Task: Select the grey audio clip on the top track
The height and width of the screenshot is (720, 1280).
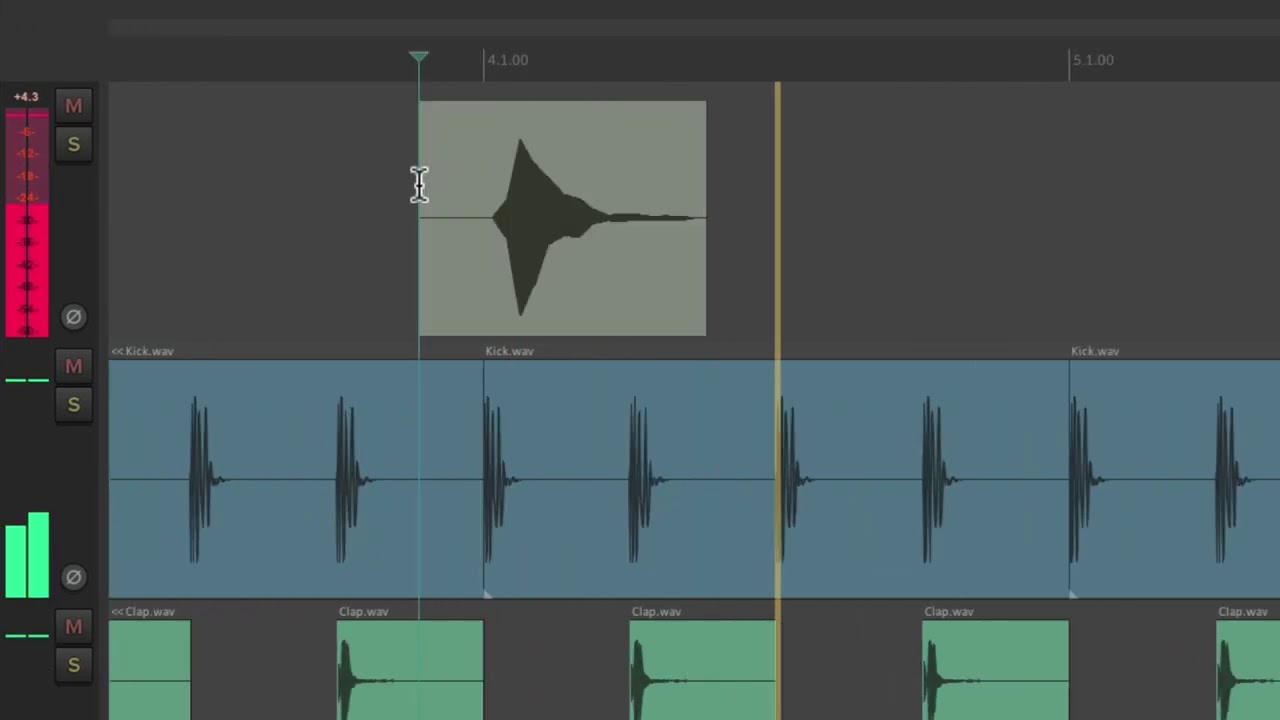Action: coord(562,218)
